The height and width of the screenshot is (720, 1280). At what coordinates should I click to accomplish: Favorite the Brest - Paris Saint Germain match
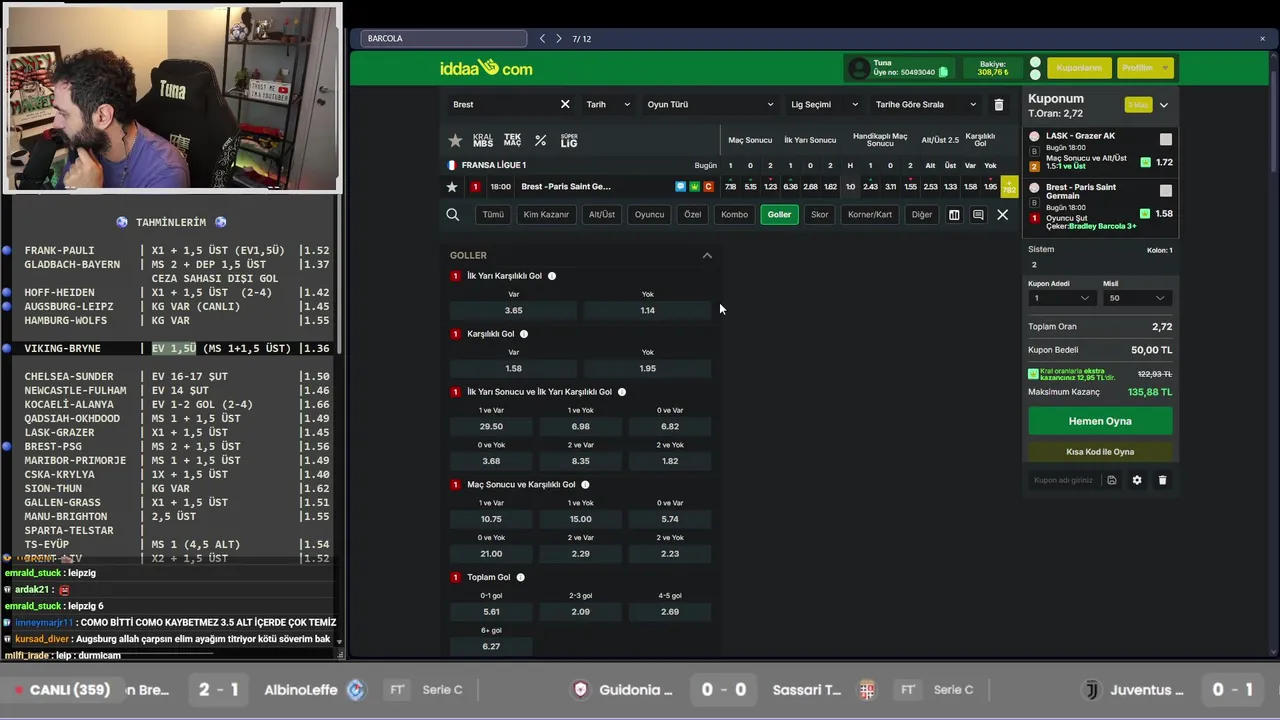tap(452, 187)
